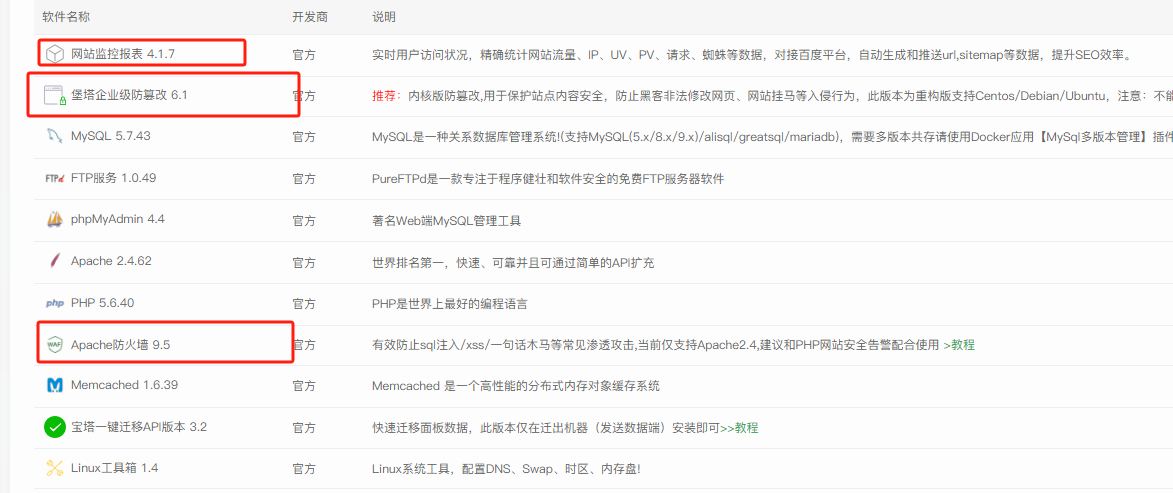This screenshot has width=1173, height=493.
Task: Click the green check 宝塔一键迁移 icon
Action: tap(54, 427)
